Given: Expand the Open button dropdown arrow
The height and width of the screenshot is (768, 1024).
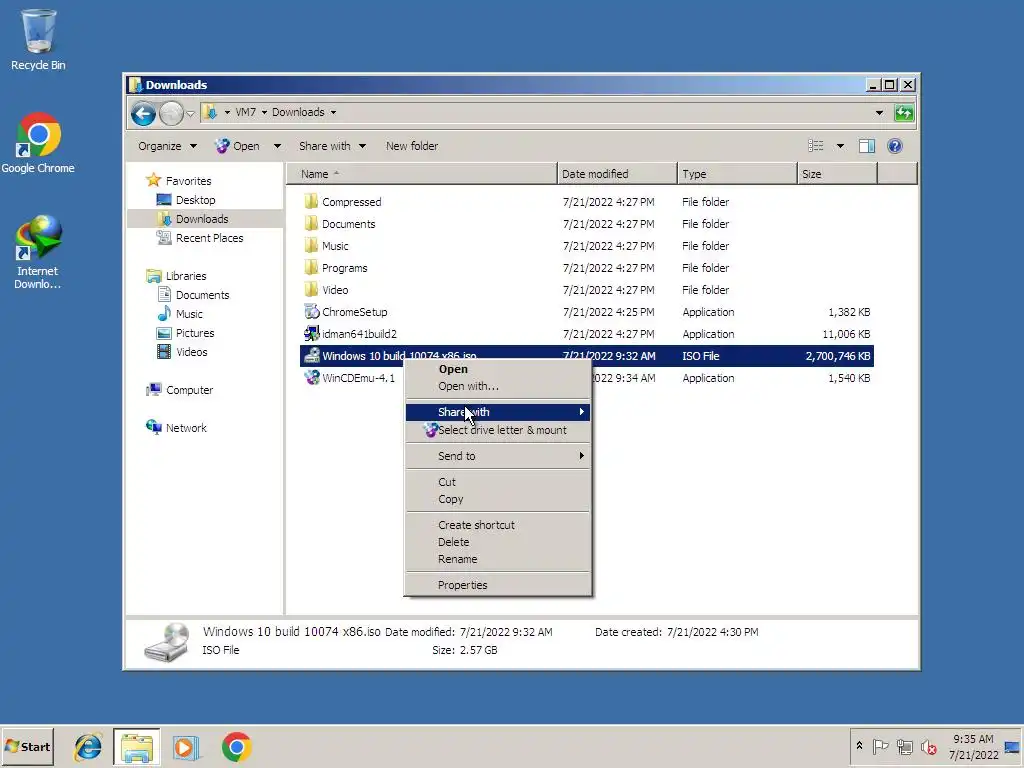Looking at the screenshot, I should [x=277, y=146].
